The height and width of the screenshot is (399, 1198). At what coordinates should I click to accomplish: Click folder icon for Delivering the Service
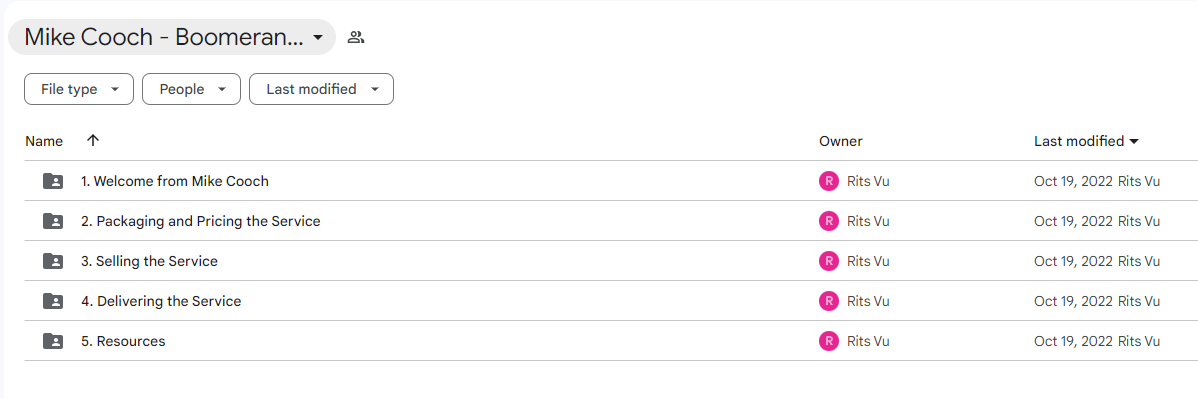point(53,301)
